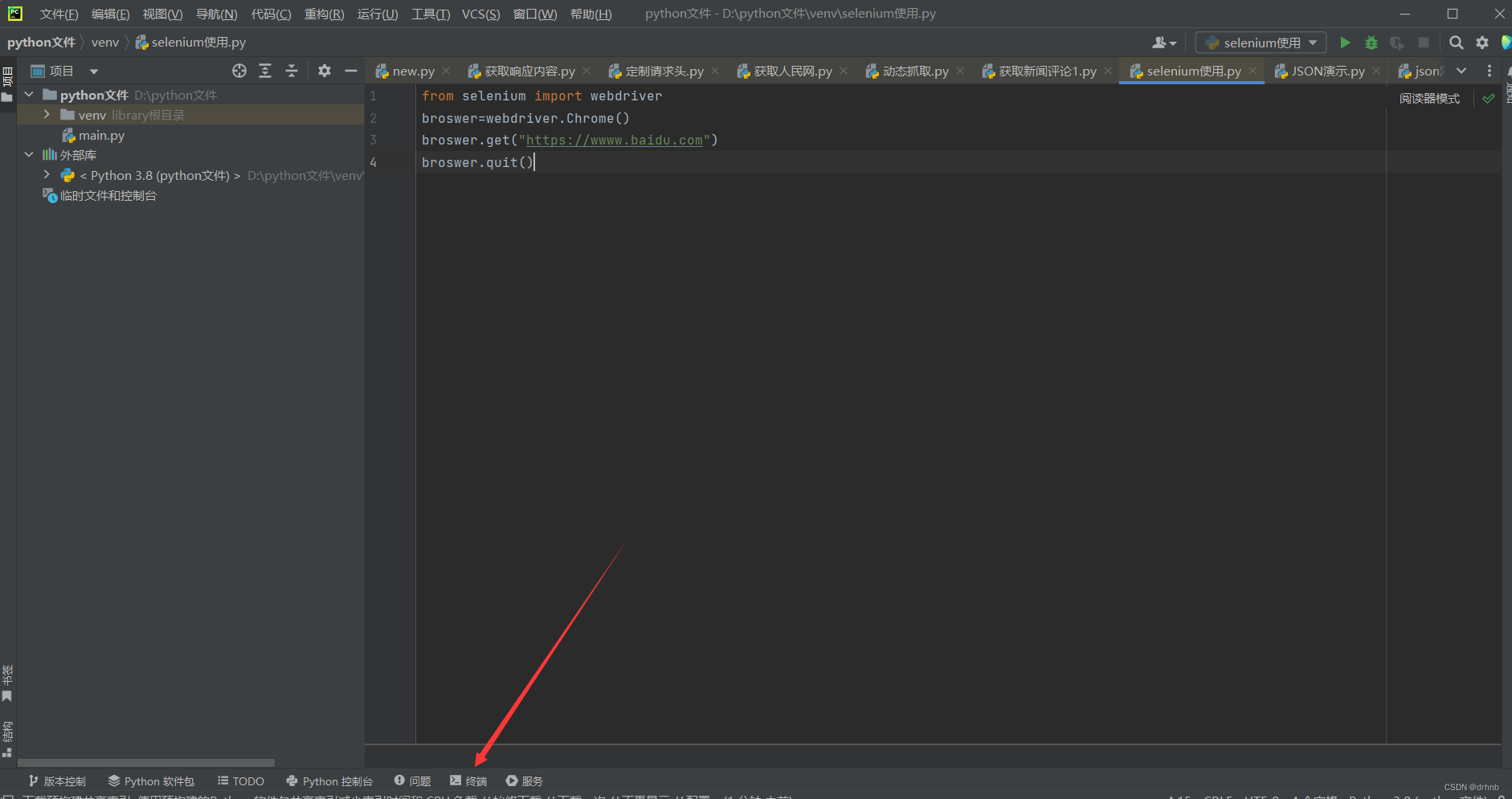This screenshot has height=799, width=1512.
Task: Hide the project tool window
Action: point(351,71)
